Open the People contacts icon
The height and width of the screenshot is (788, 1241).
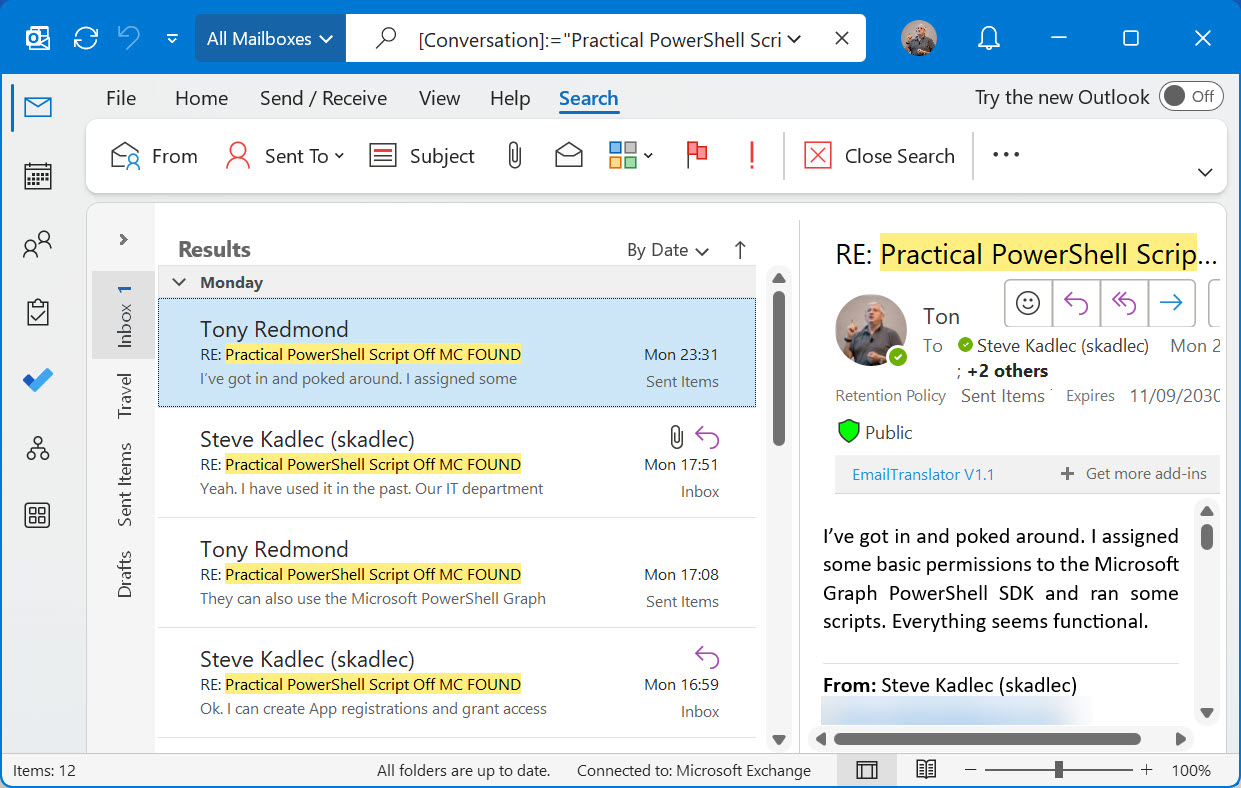pos(38,245)
